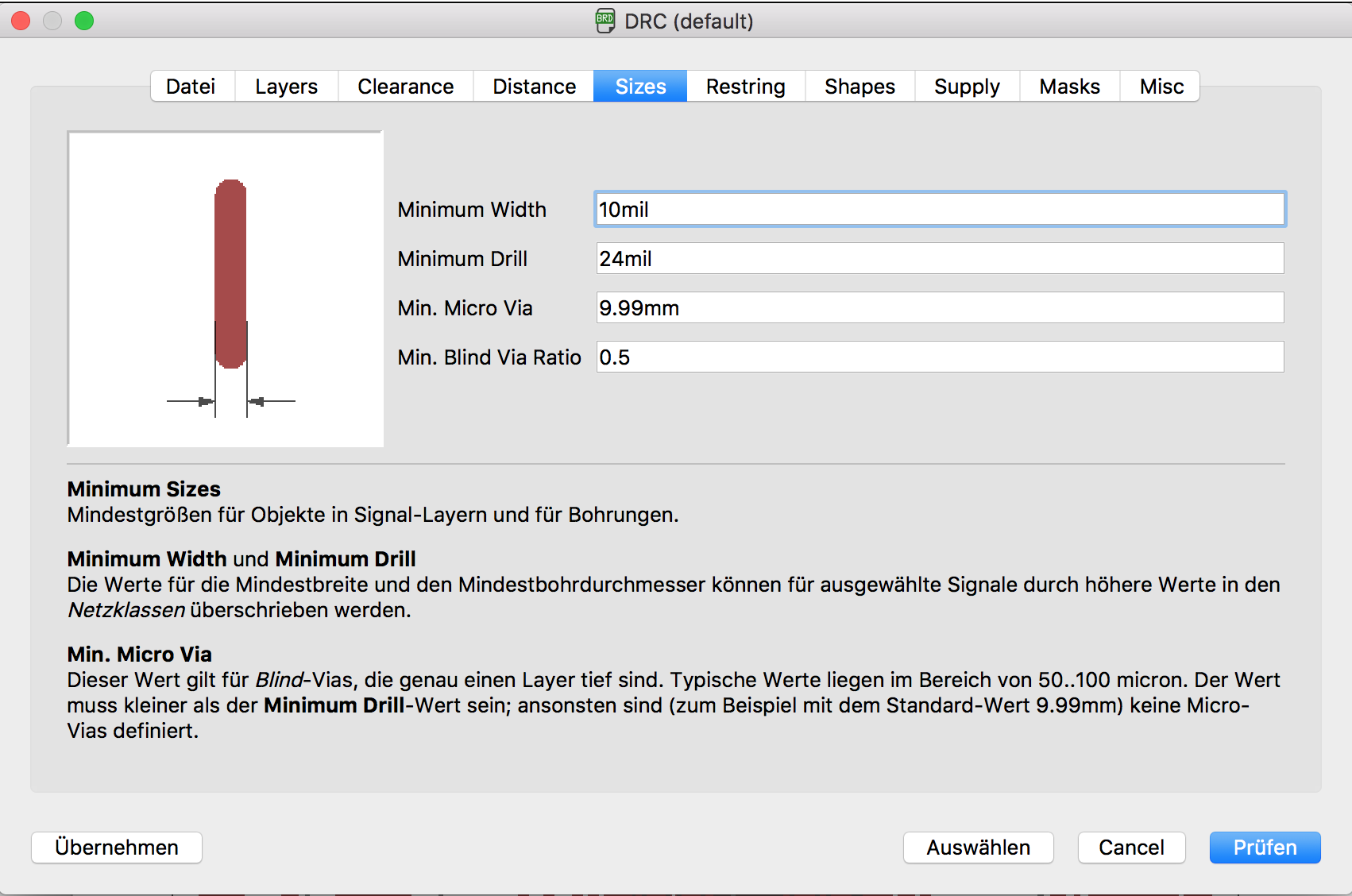Open the Datei tab
This screenshot has width=1352, height=896.
(191, 87)
